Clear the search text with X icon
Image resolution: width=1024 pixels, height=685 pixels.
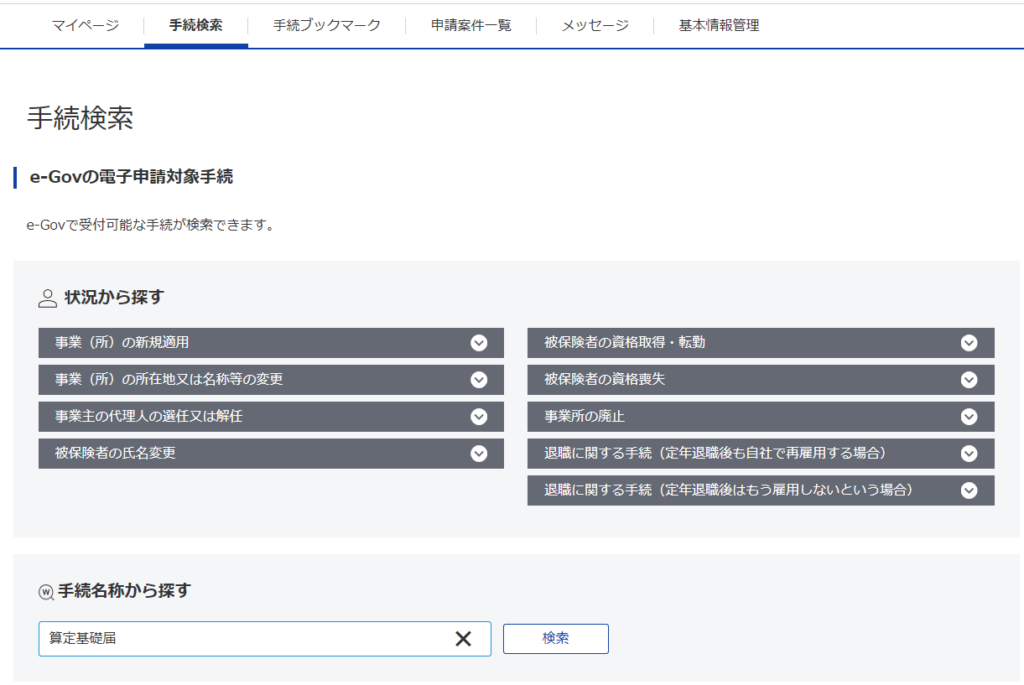463,639
